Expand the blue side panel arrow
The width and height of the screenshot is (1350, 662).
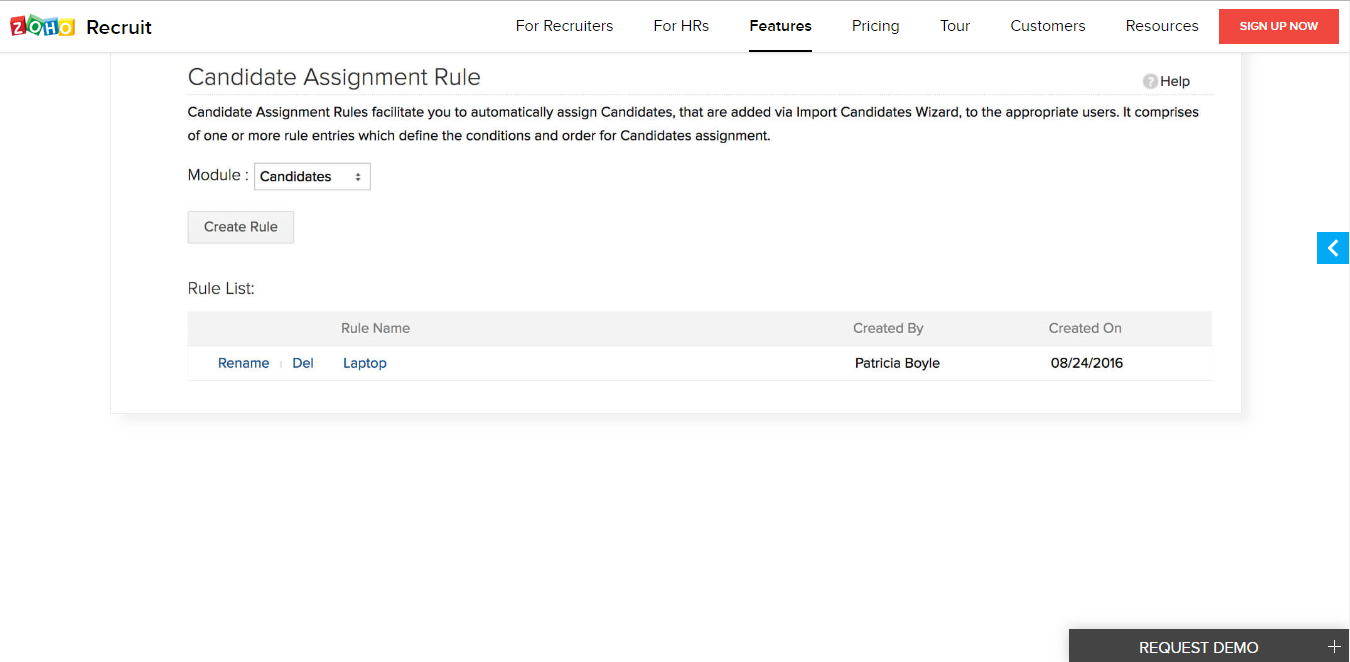[1333, 248]
